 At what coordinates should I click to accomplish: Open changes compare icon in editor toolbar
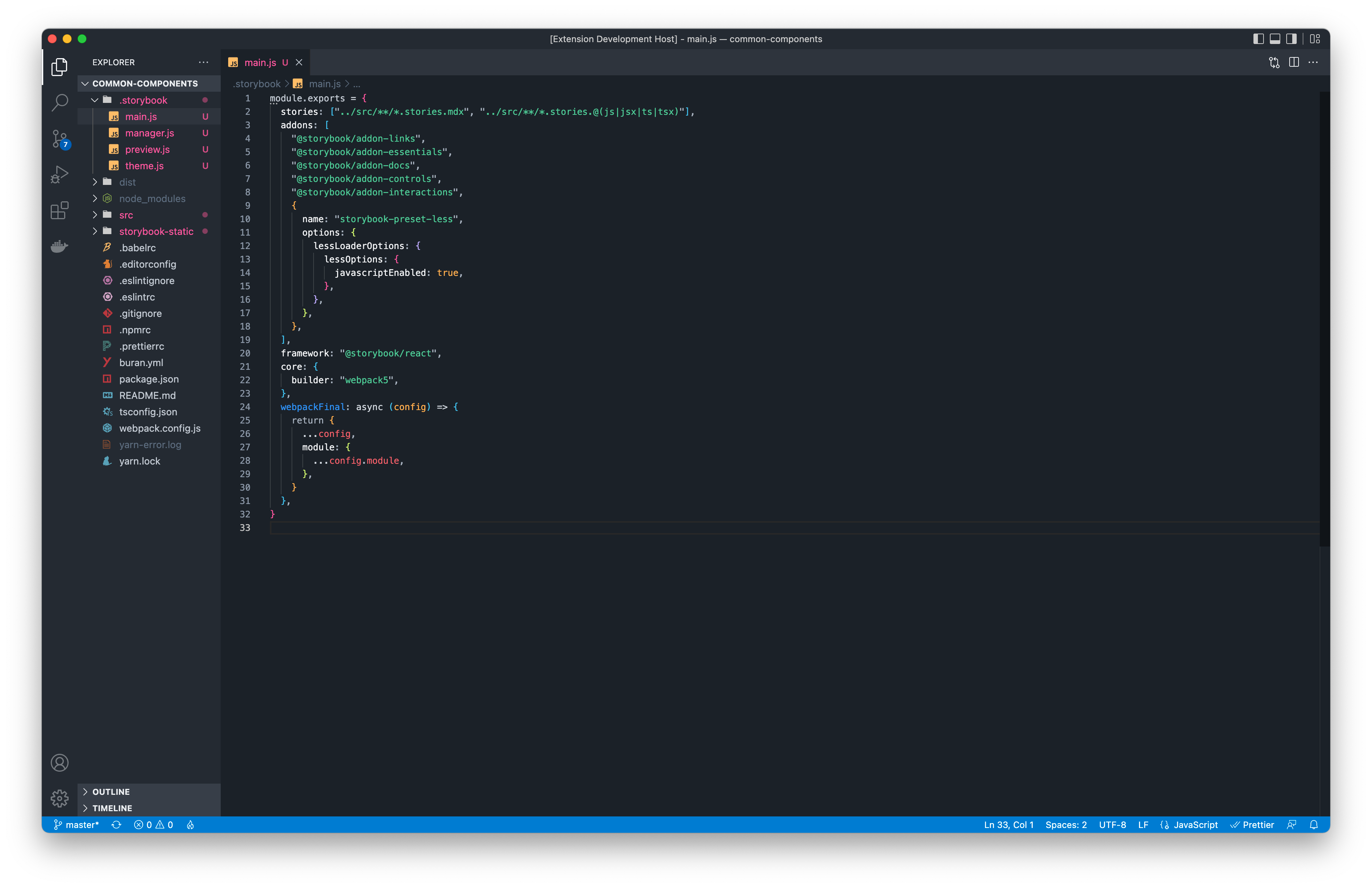1274,62
